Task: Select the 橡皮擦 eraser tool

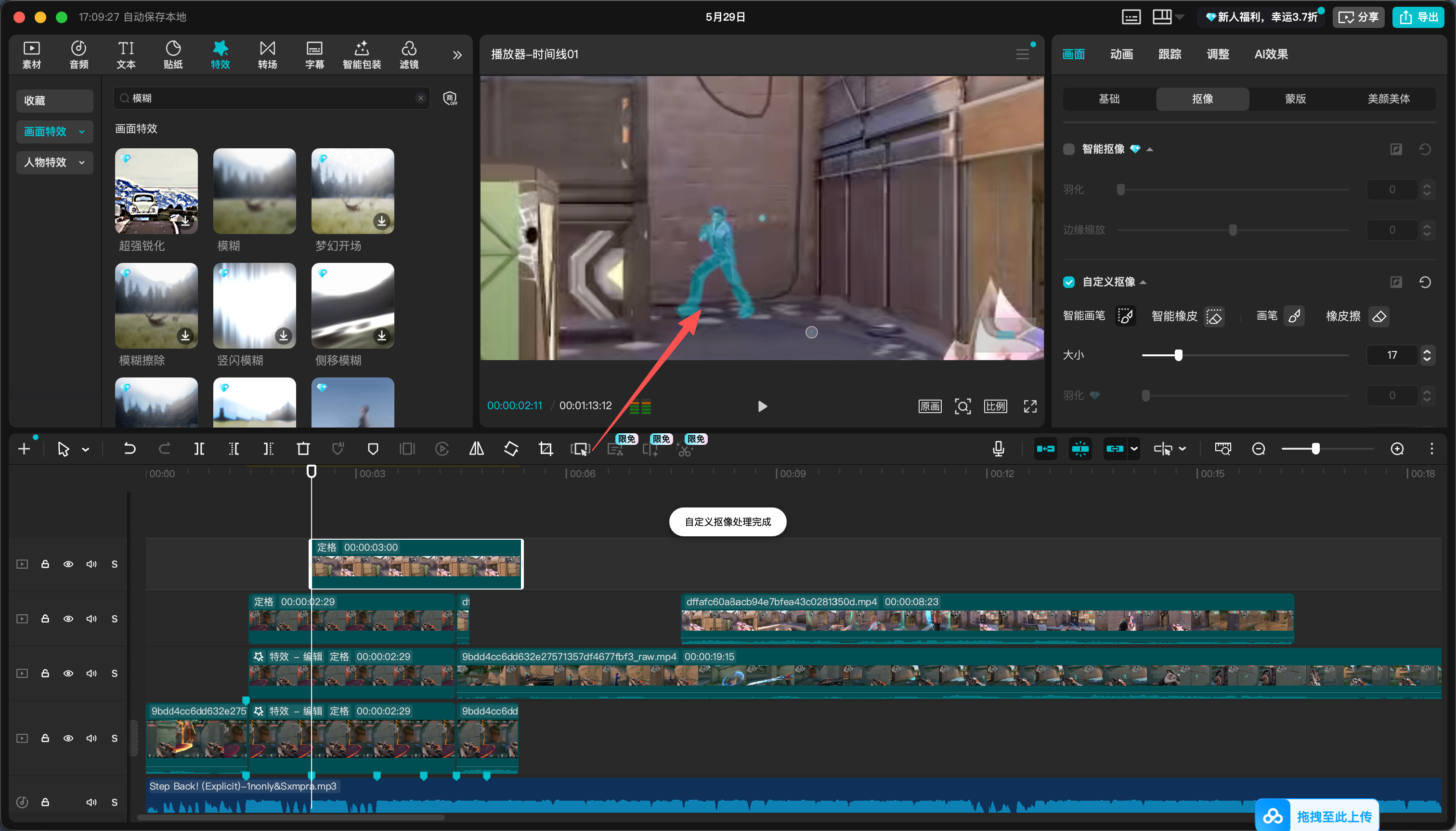Action: (1379, 316)
